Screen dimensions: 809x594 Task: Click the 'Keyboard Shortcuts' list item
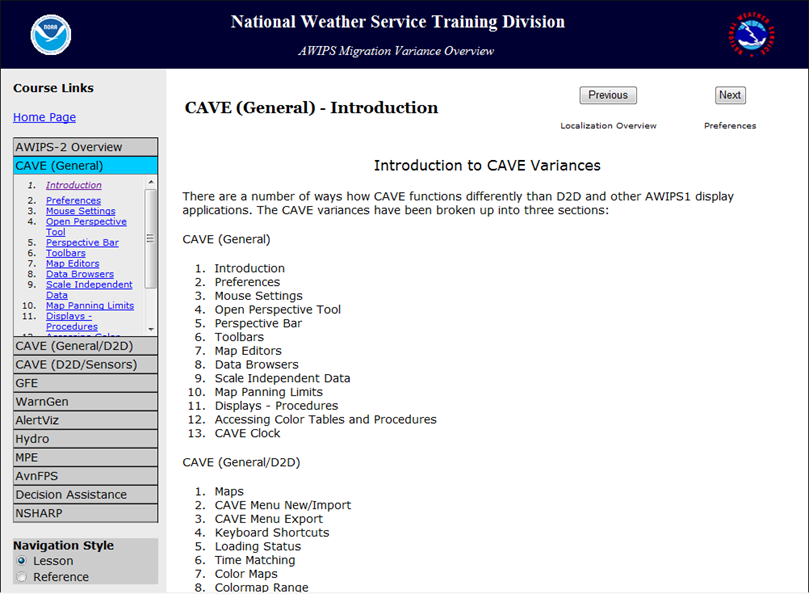[272, 533]
